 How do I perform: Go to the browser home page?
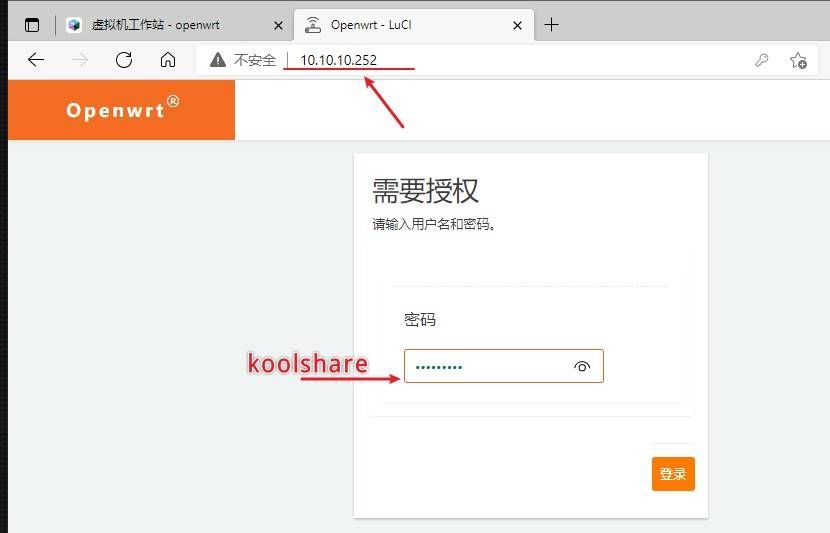(168, 60)
